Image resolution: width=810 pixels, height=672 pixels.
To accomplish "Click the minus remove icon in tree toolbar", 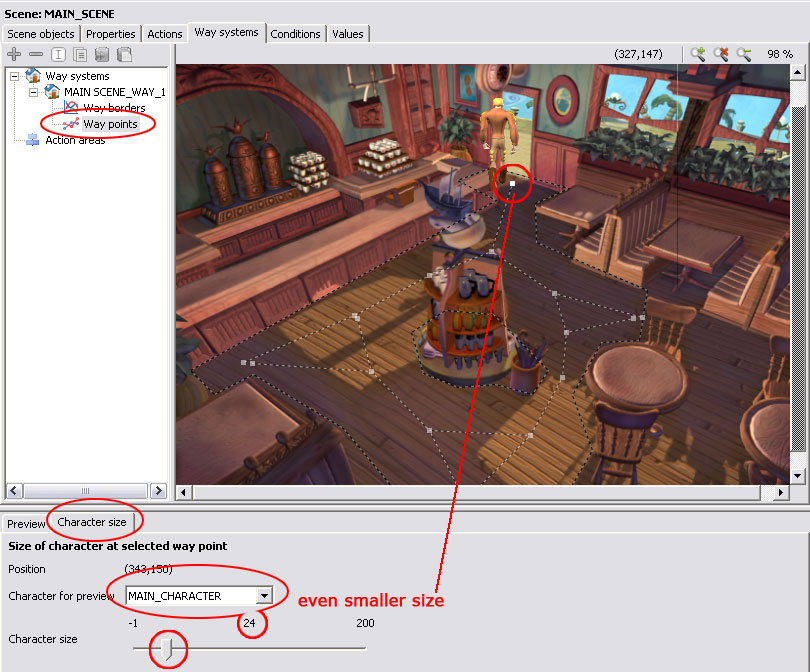I will (x=36, y=54).
